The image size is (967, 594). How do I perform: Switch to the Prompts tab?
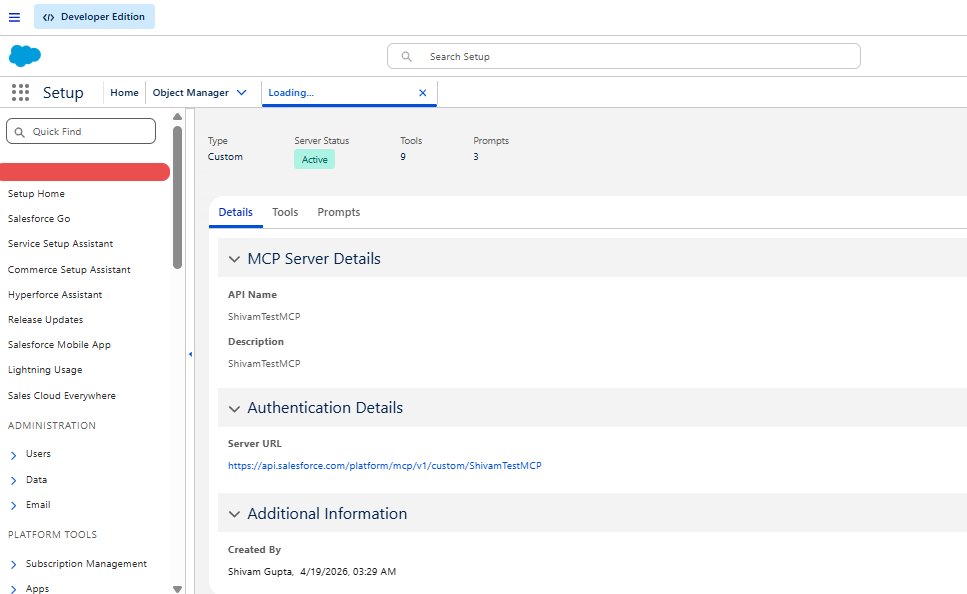coord(338,212)
